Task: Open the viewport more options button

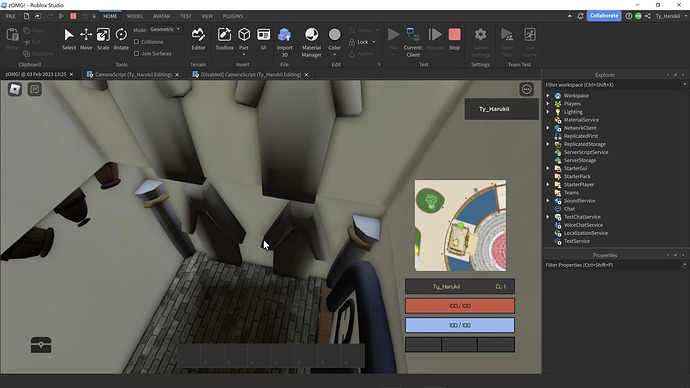Action: point(526,89)
